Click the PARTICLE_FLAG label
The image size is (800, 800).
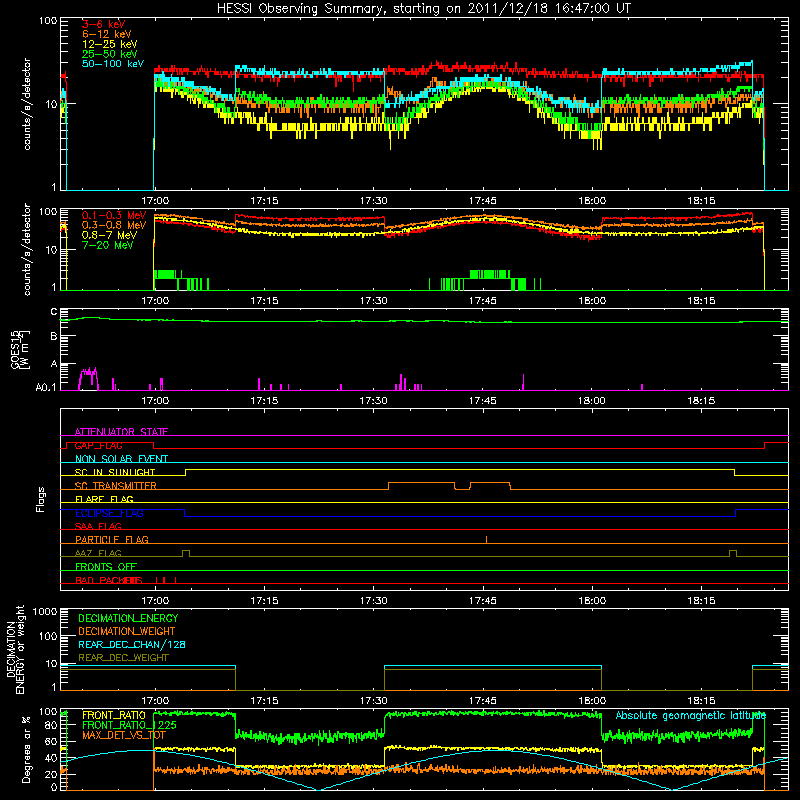click(112, 540)
